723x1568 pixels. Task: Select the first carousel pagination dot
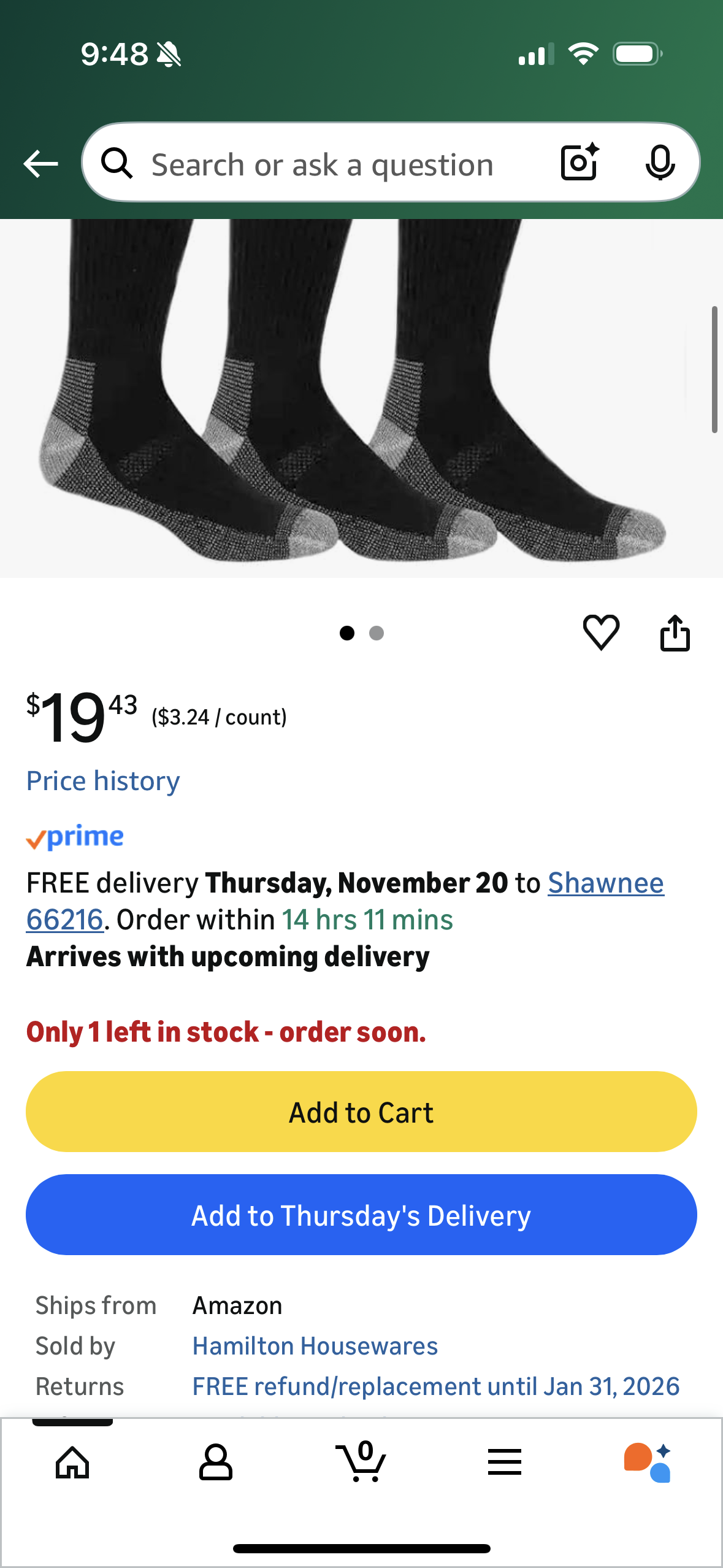(x=347, y=632)
